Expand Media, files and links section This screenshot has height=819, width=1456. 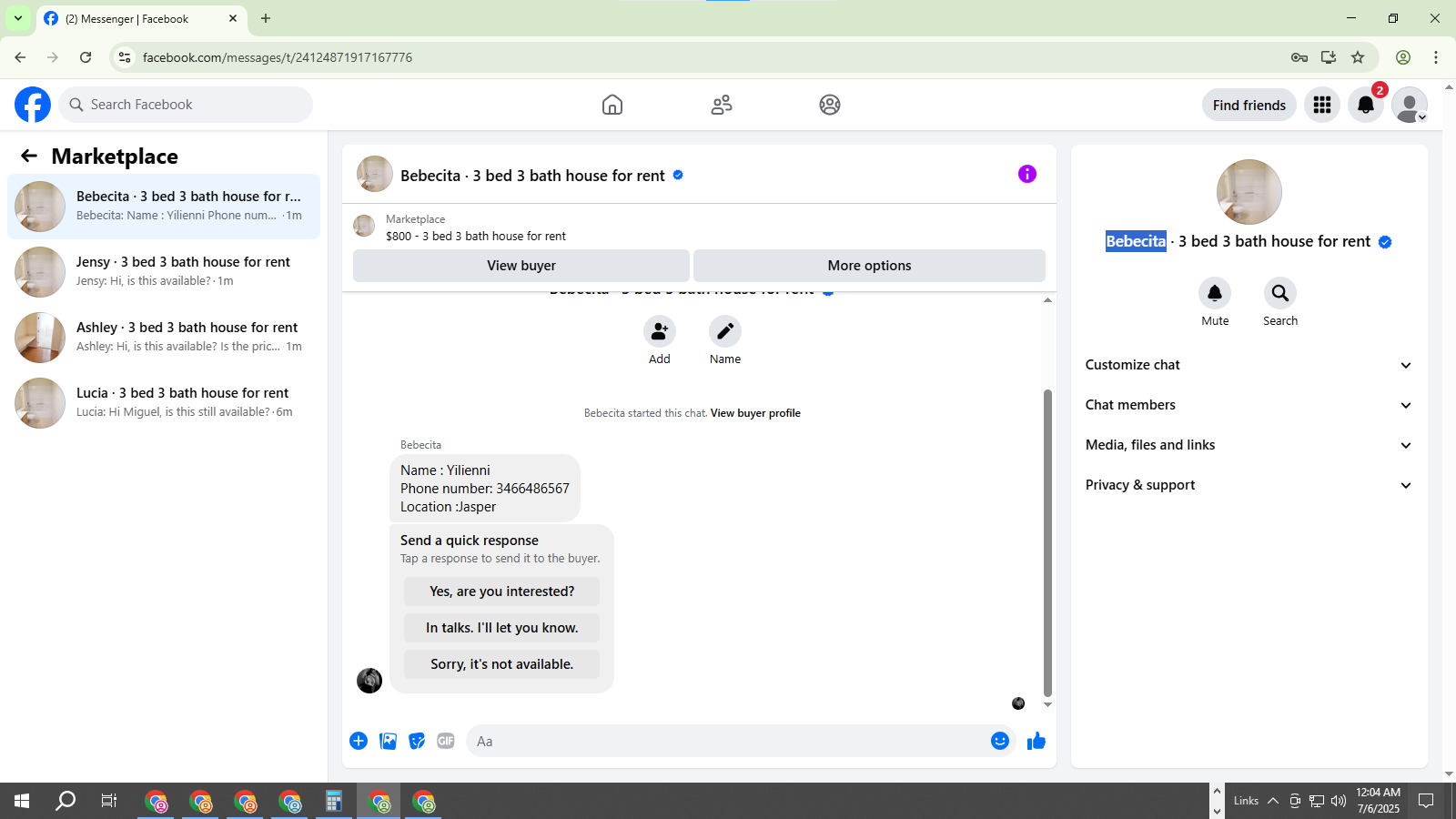(x=1249, y=445)
